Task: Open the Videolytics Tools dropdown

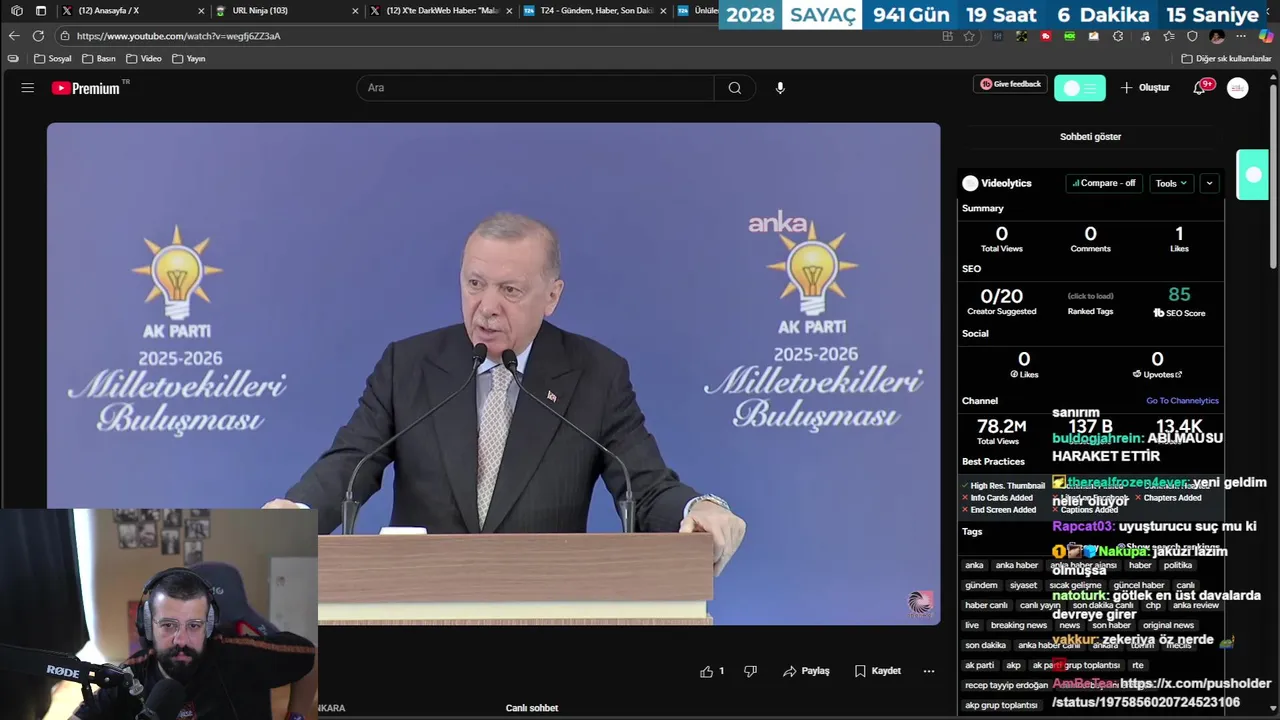Action: (1171, 183)
